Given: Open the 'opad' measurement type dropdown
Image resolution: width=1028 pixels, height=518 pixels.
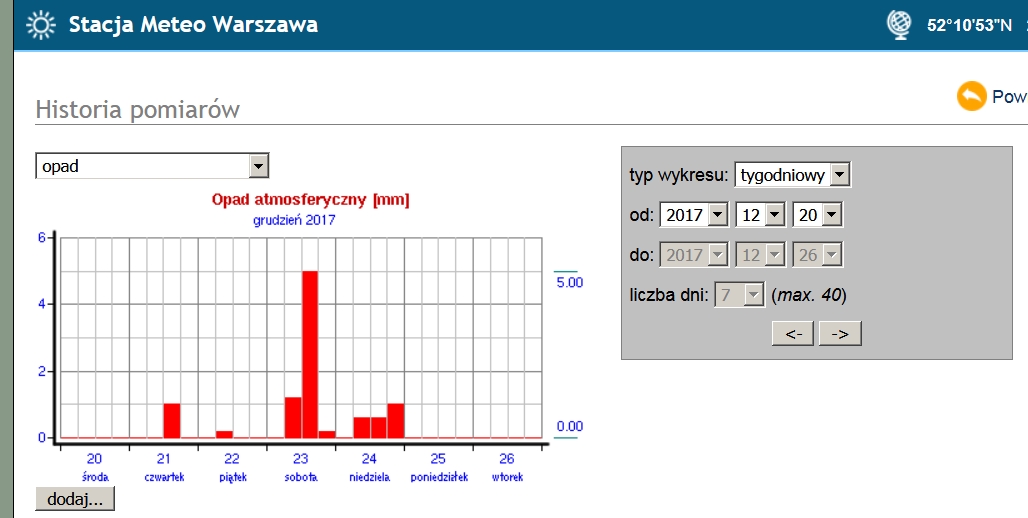Looking at the screenshot, I should click(152, 166).
